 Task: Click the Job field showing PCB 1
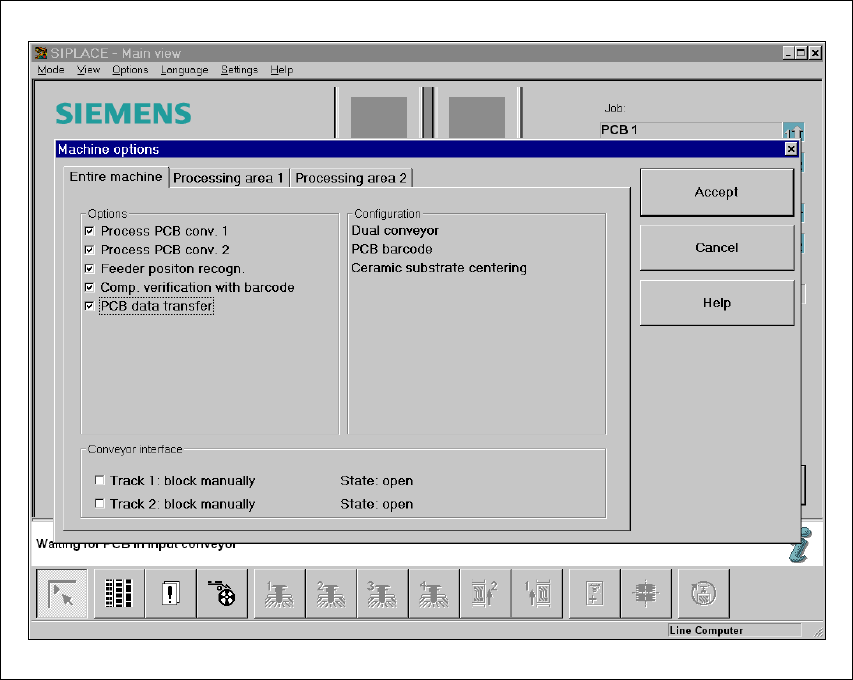(691, 130)
